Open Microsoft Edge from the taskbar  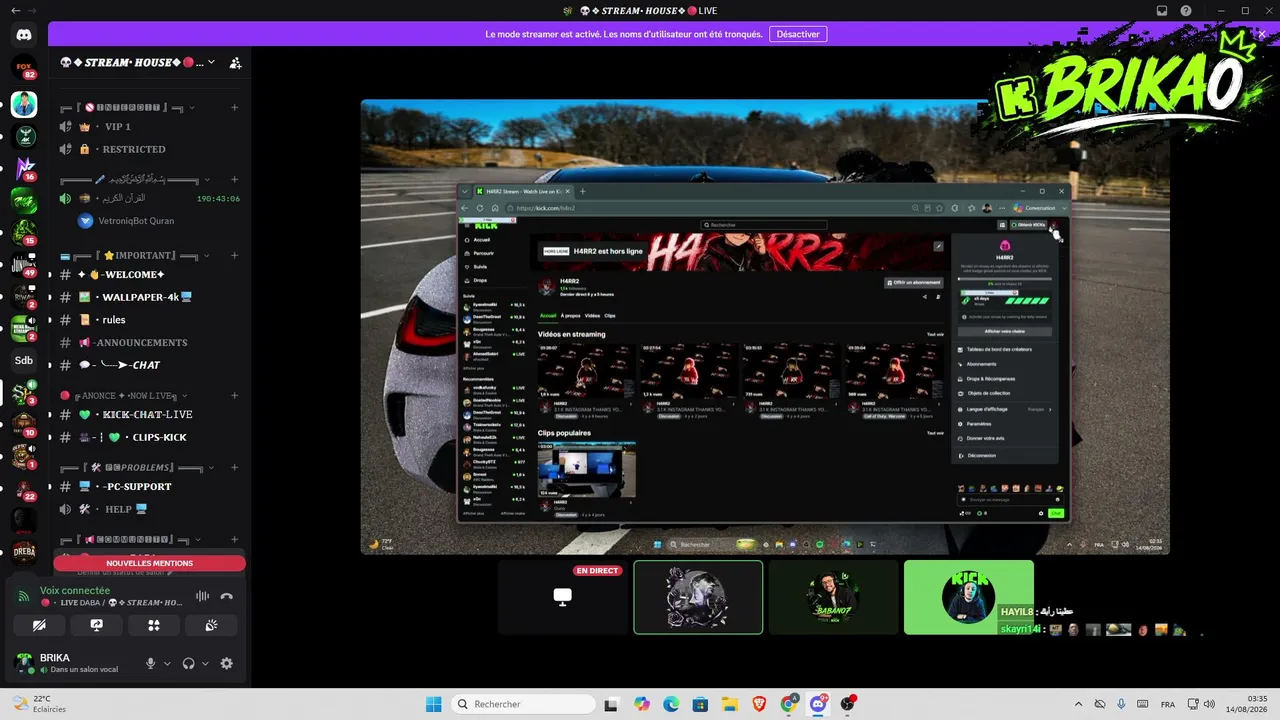click(670, 704)
